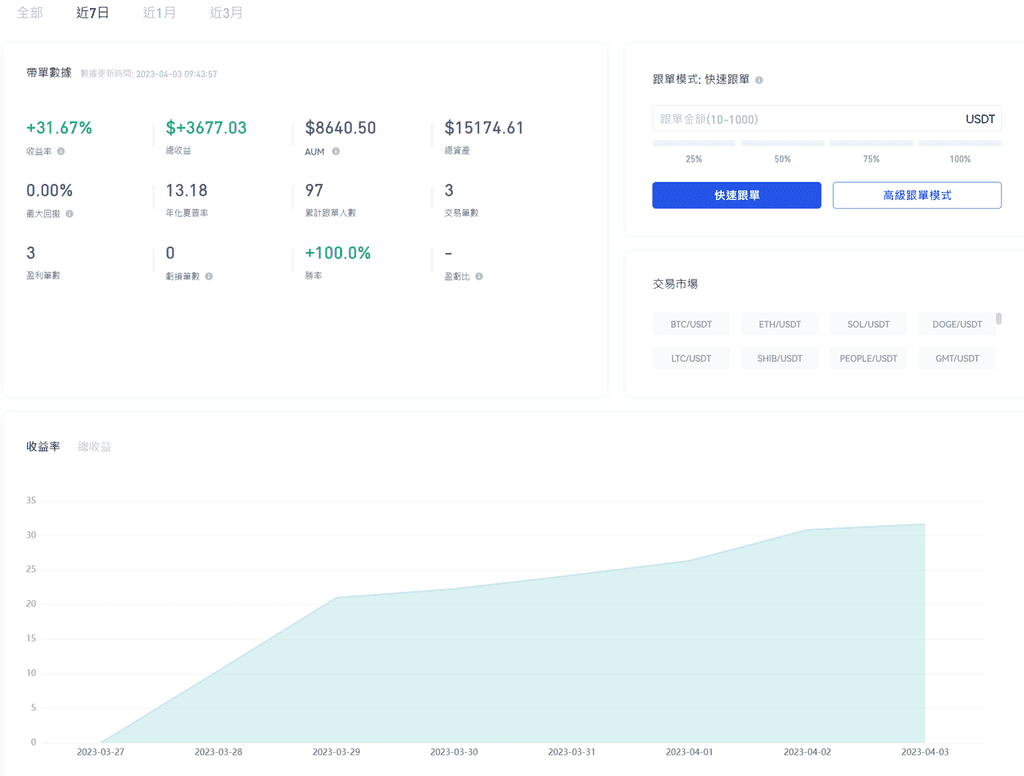1024x776 pixels.
Task: Click the info icon next to AUM
Action: click(336, 152)
